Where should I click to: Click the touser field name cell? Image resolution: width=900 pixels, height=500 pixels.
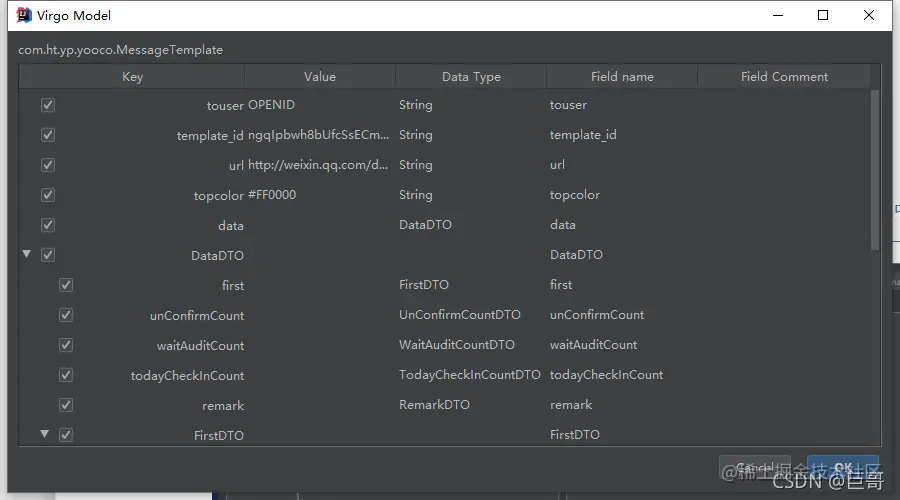tap(568, 105)
